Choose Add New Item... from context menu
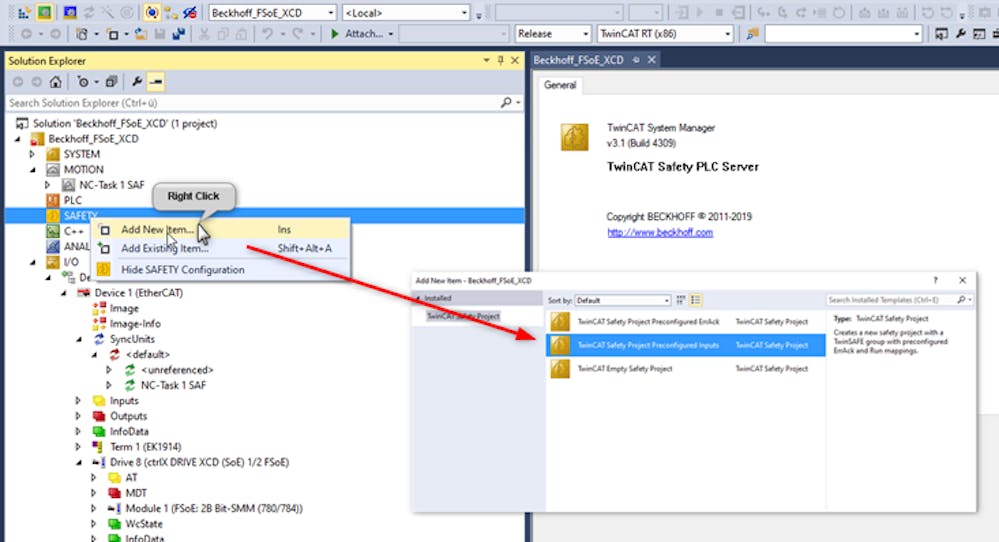 tap(222, 229)
